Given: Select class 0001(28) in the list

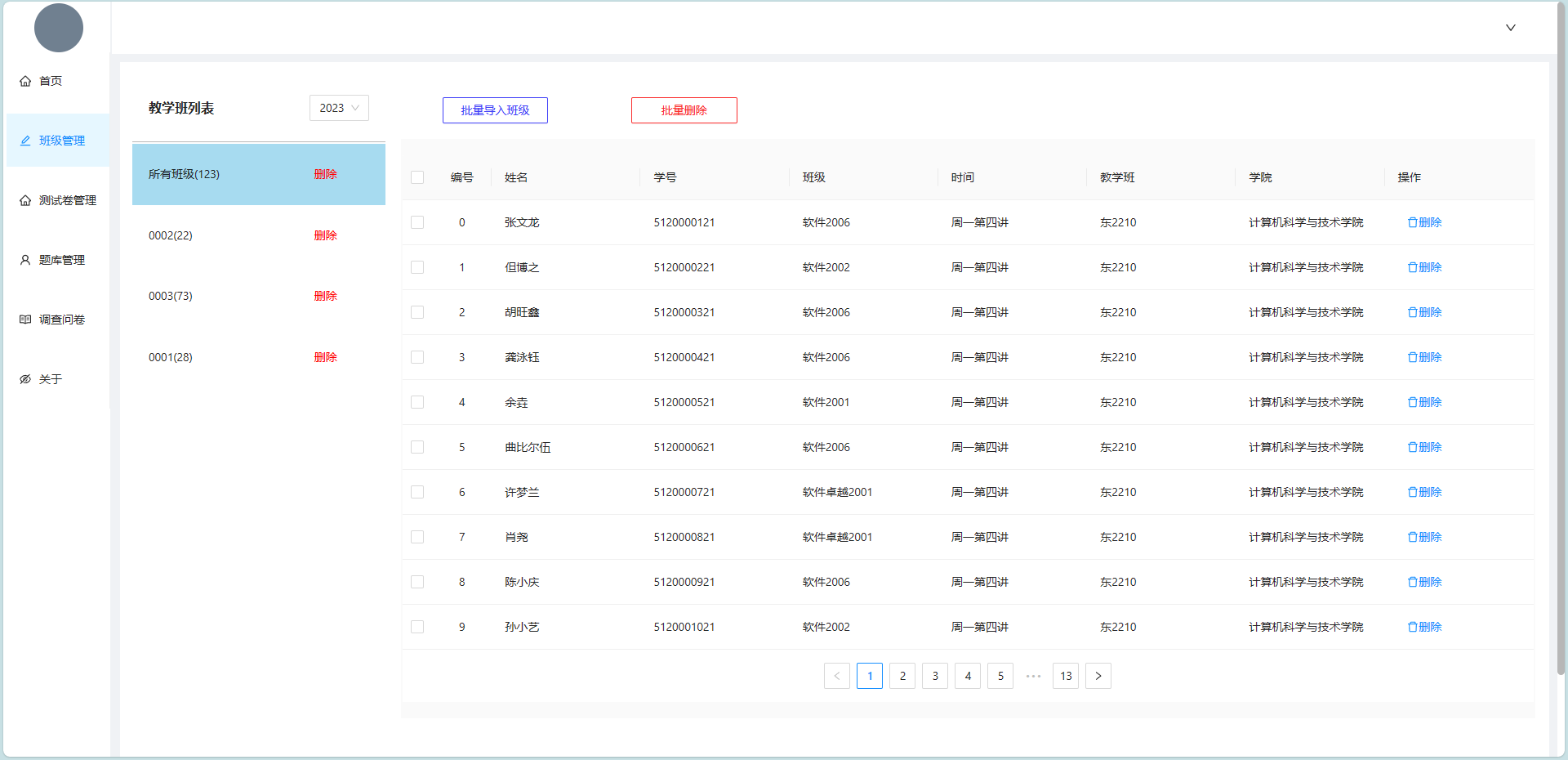Looking at the screenshot, I should tap(259, 357).
